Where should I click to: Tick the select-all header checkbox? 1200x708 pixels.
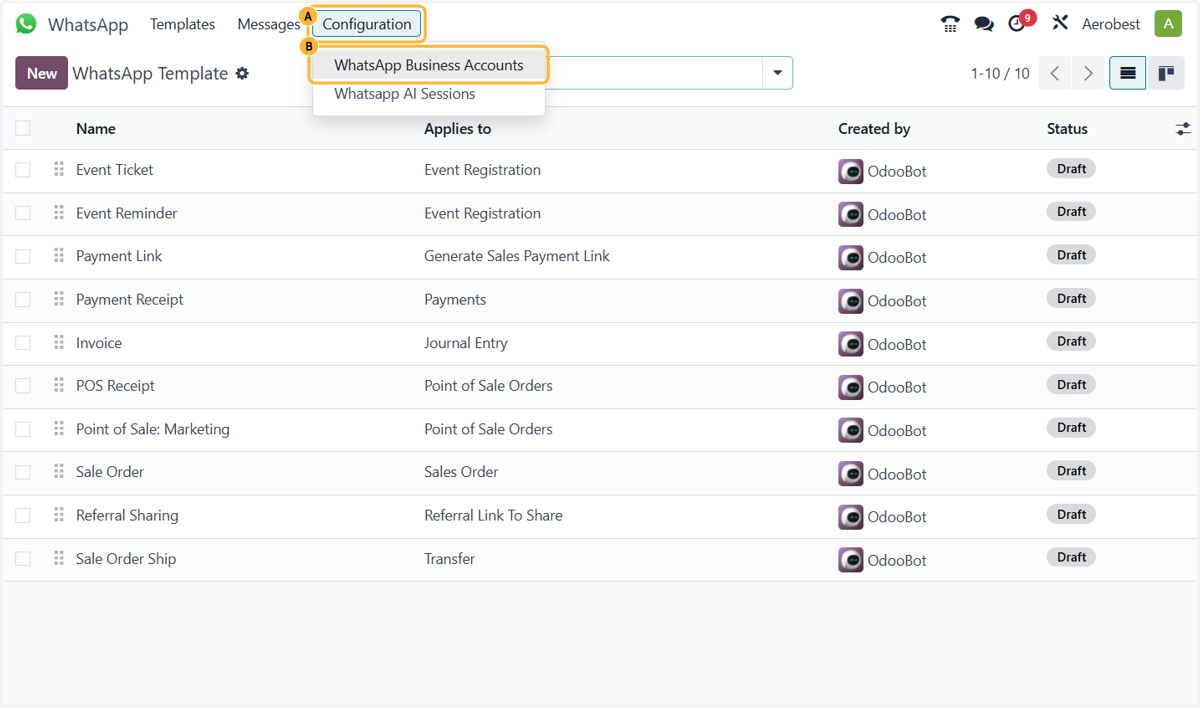23,128
